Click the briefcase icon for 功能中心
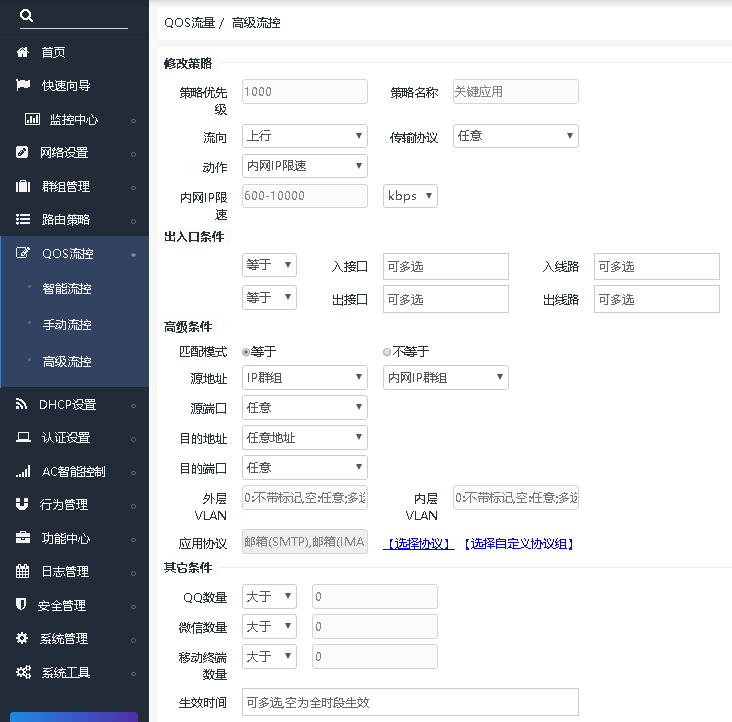Viewport: 732px width, 722px height. (x=22, y=538)
